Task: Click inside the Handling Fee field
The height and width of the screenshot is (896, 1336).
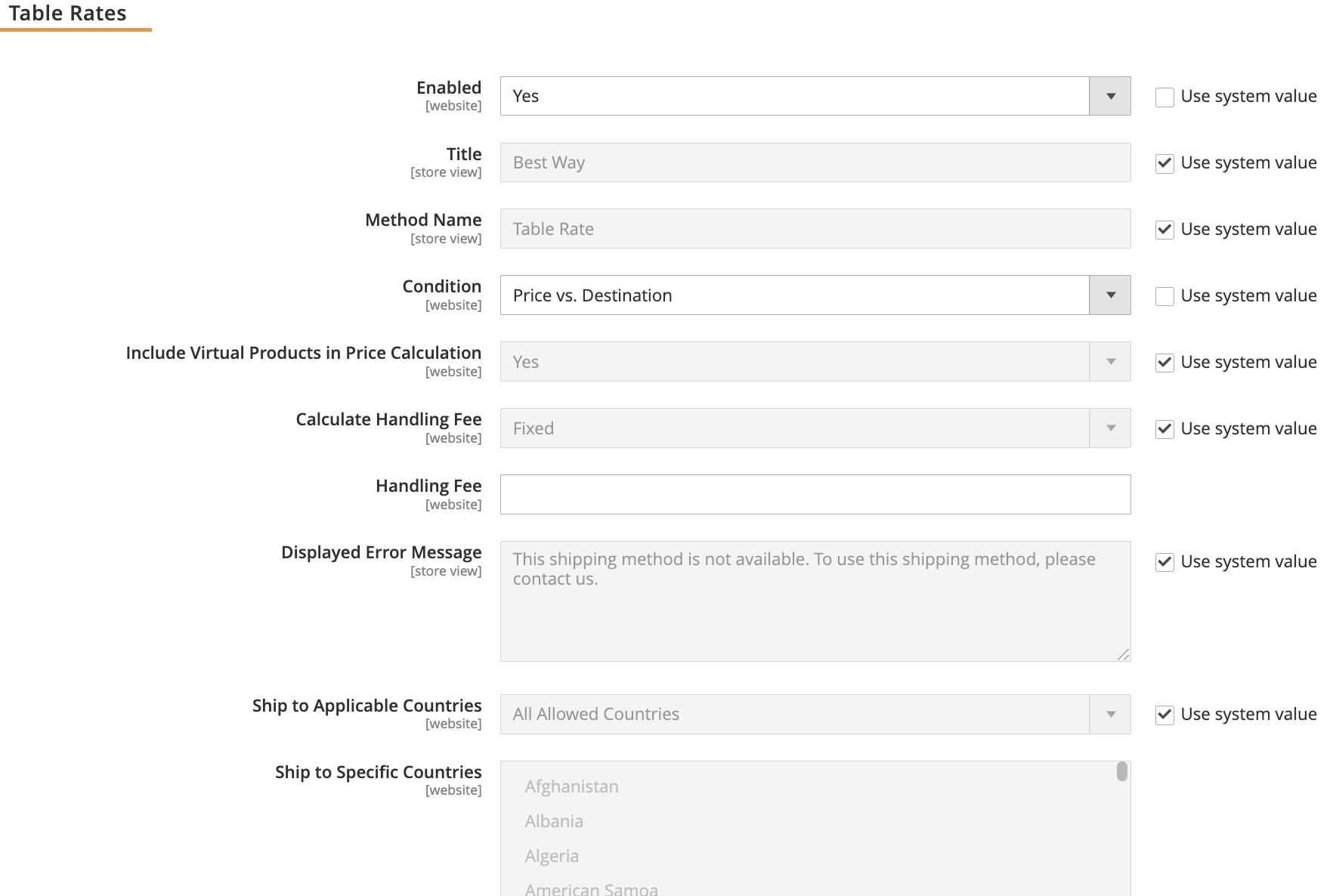Action: point(815,494)
